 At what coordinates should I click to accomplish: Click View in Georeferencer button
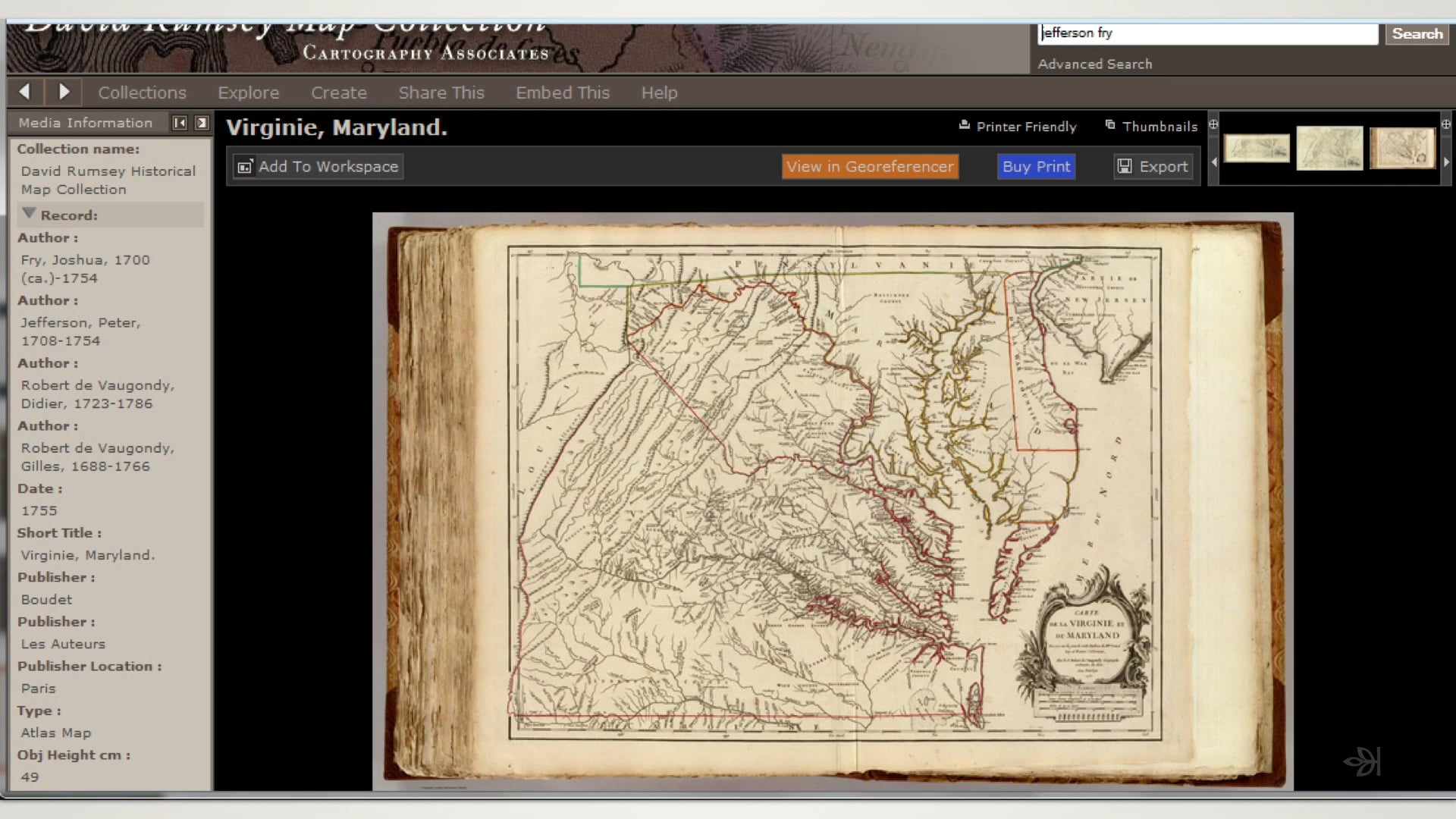pyautogui.click(x=870, y=167)
